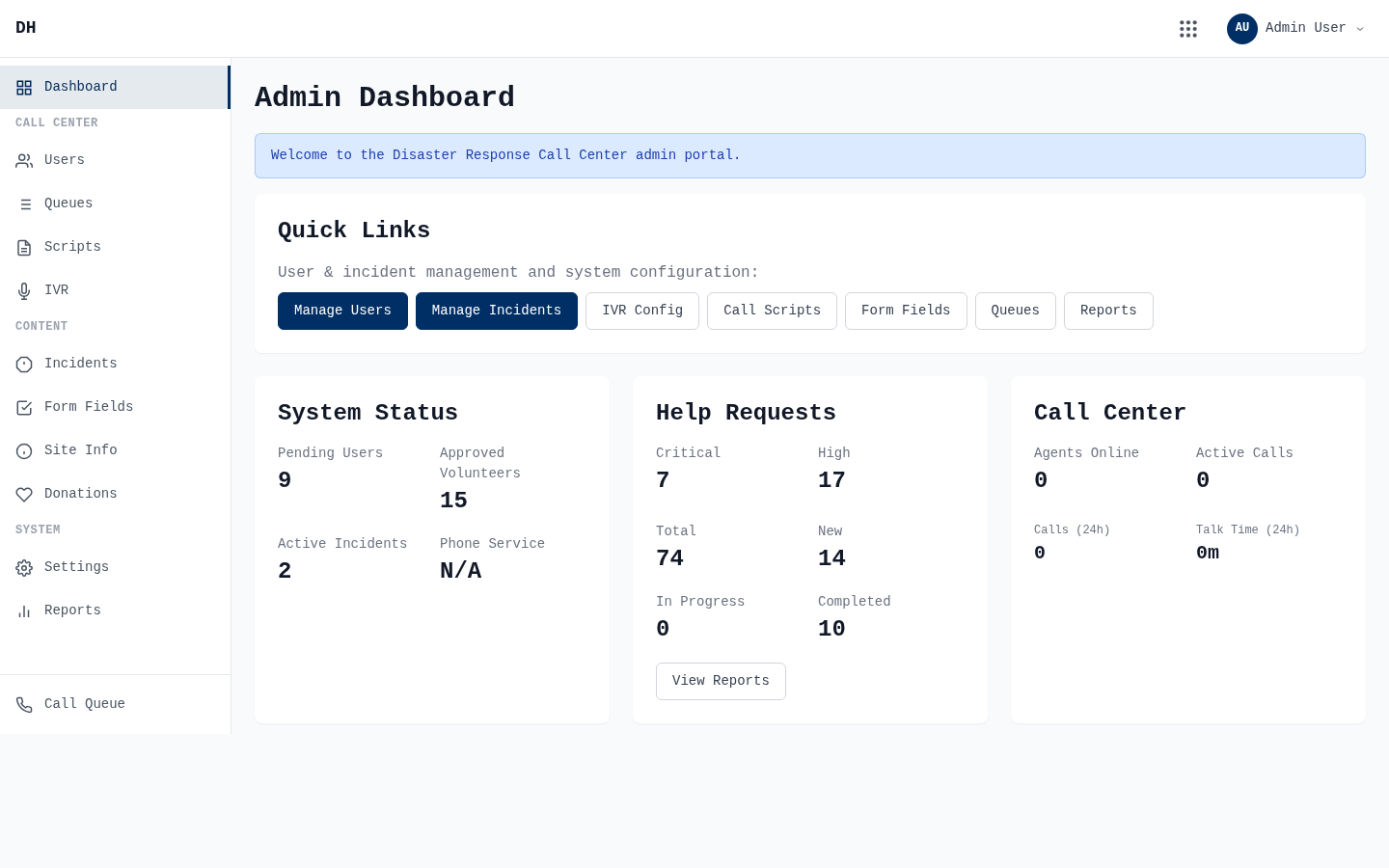Select the Reports bar chart icon
1389x868 pixels.
pyautogui.click(x=24, y=610)
